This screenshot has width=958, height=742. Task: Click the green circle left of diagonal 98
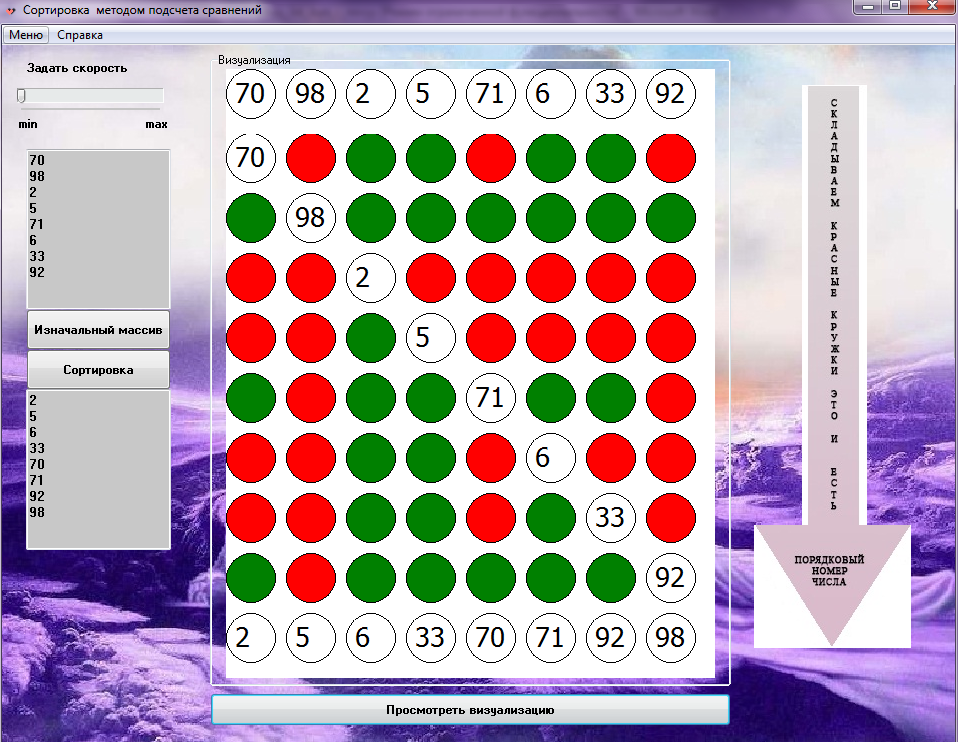[250, 218]
